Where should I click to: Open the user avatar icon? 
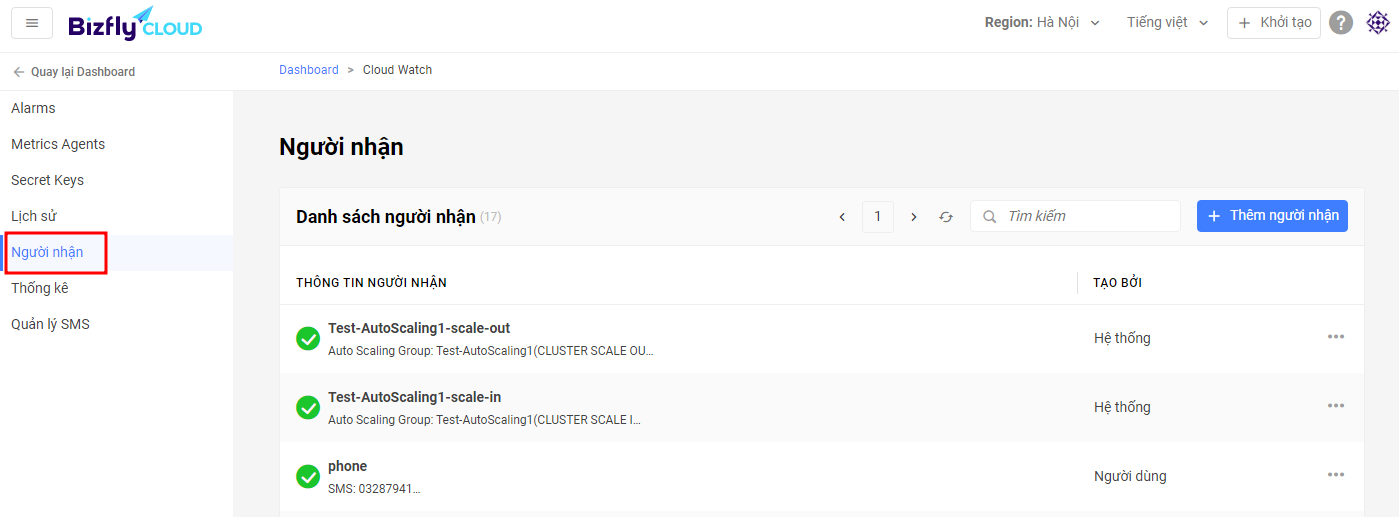click(x=1379, y=23)
